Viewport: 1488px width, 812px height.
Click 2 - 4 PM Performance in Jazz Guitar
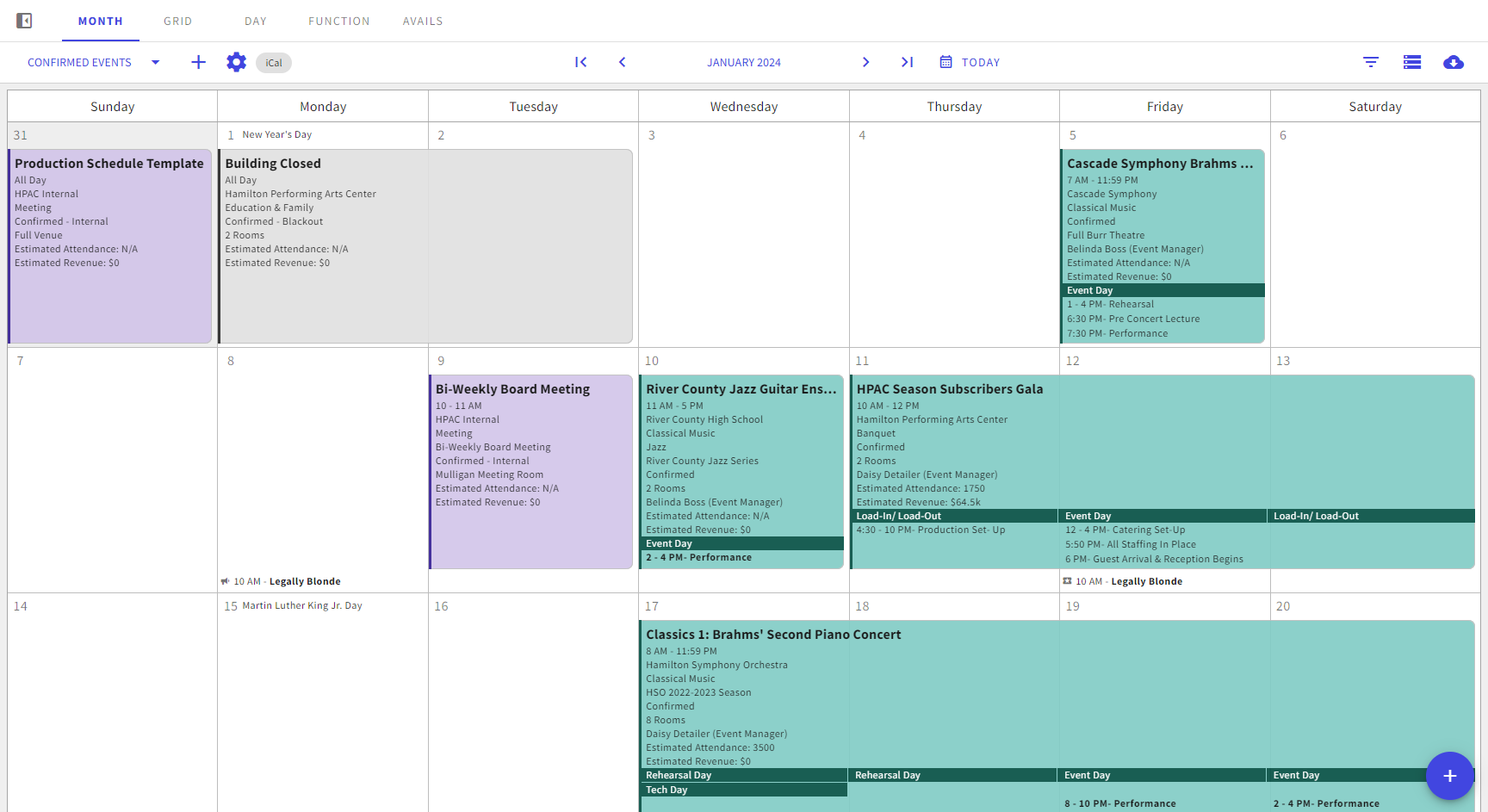point(699,557)
